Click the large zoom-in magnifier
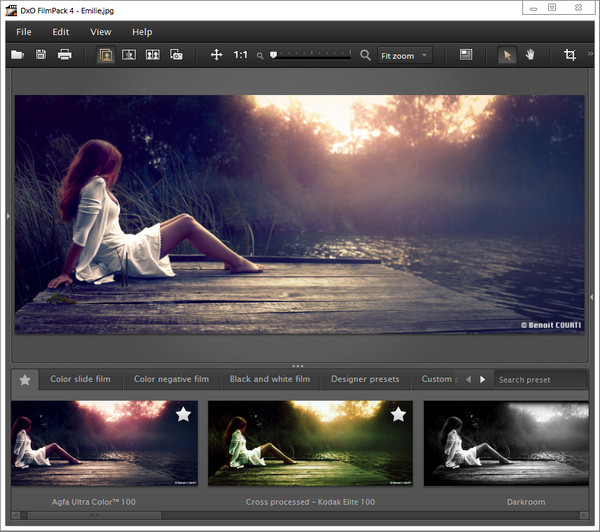This screenshot has width=600, height=532. [365, 55]
